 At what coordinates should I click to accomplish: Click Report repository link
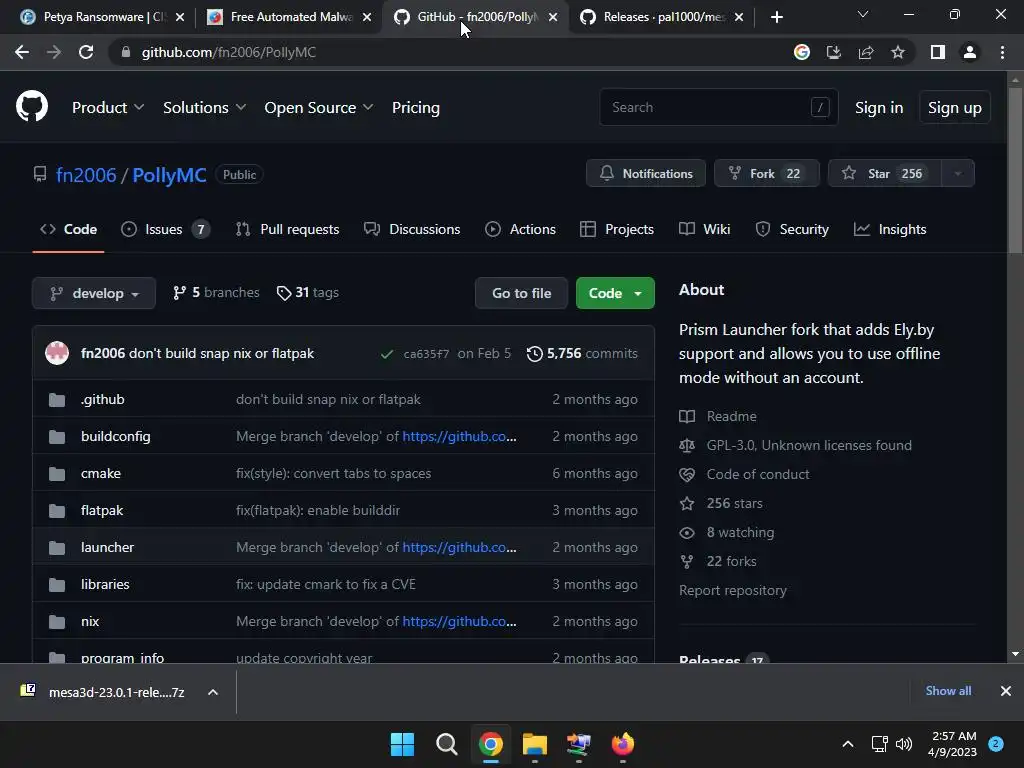pos(733,590)
